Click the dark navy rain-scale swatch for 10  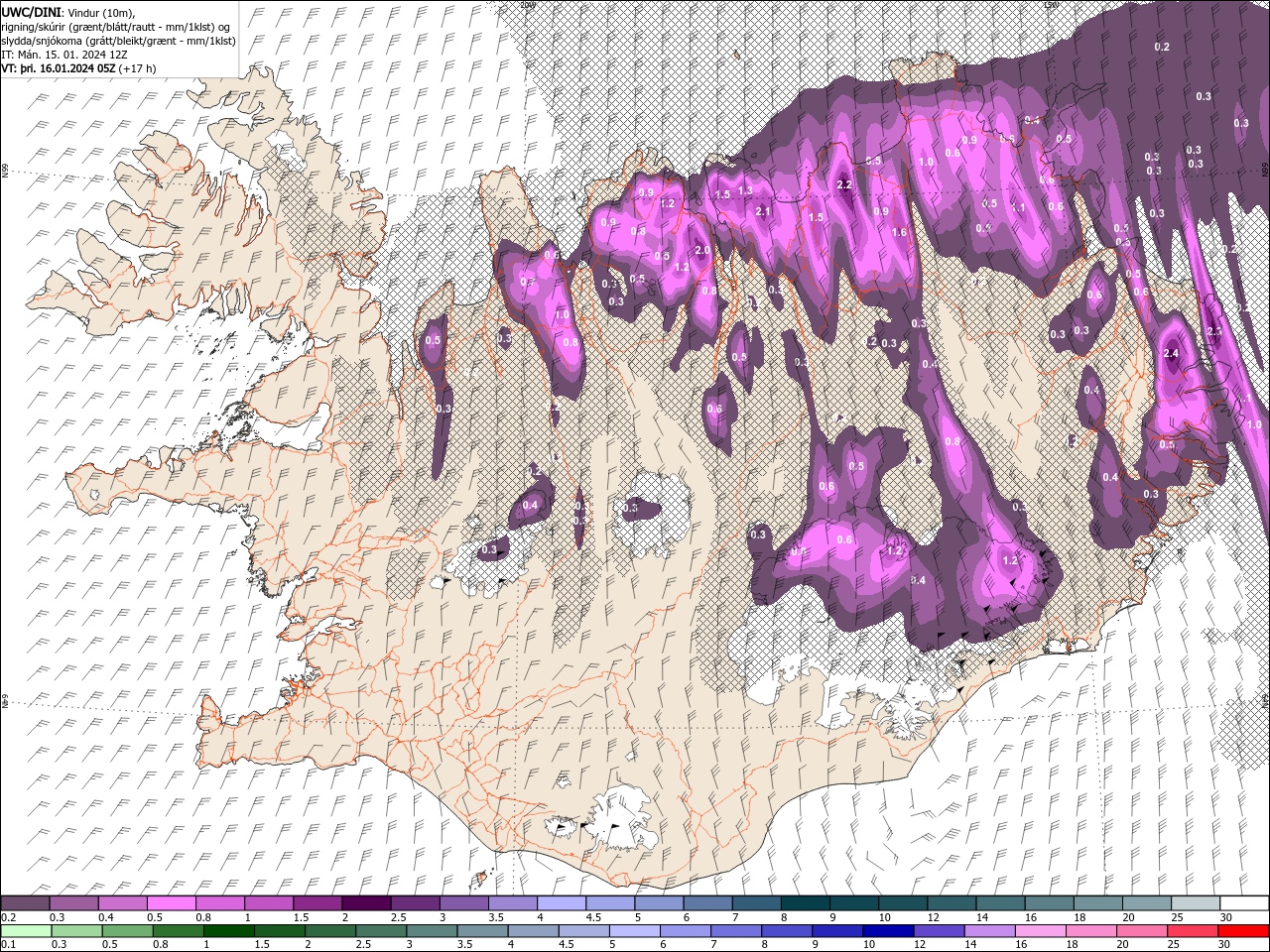click(888, 931)
